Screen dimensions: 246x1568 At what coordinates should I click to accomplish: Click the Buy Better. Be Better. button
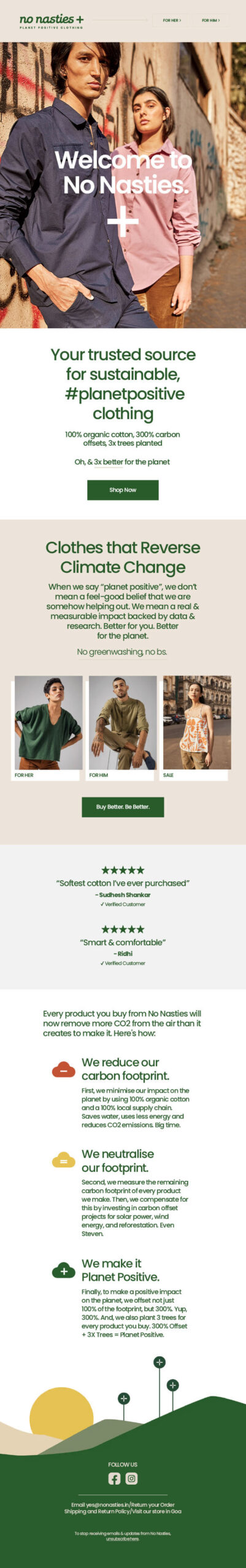coord(123,807)
